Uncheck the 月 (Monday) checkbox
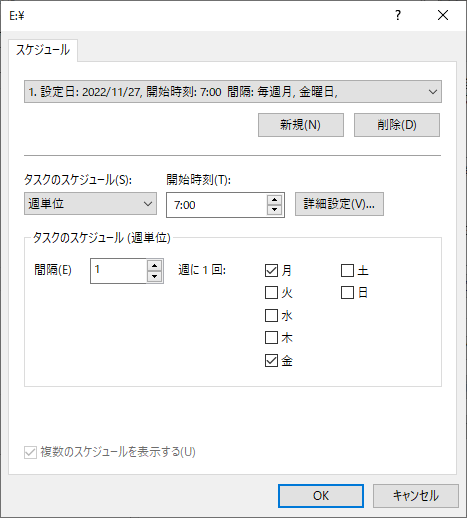This screenshot has height=518, width=467. [271, 270]
